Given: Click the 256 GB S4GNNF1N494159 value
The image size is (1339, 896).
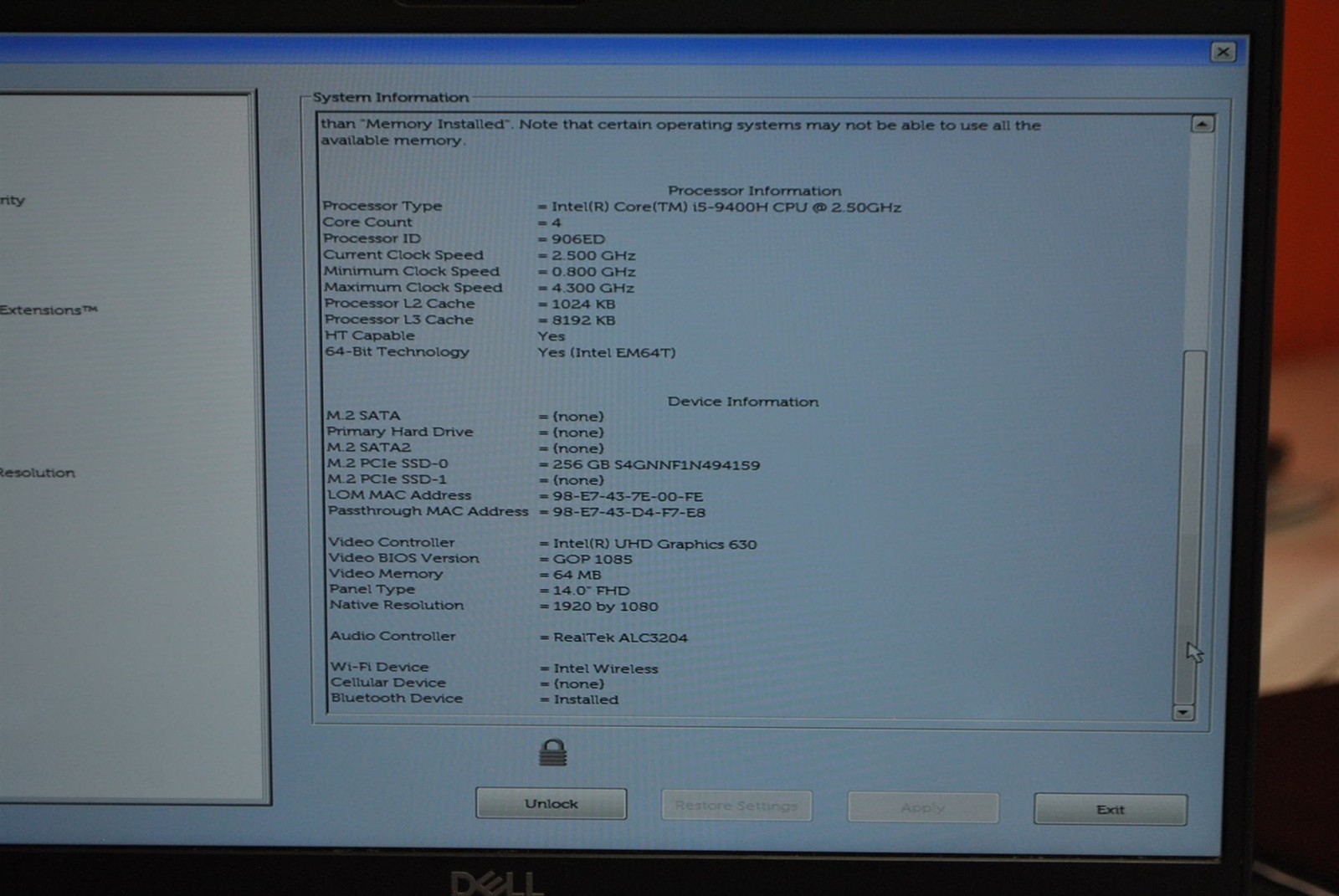Looking at the screenshot, I should click(x=656, y=465).
